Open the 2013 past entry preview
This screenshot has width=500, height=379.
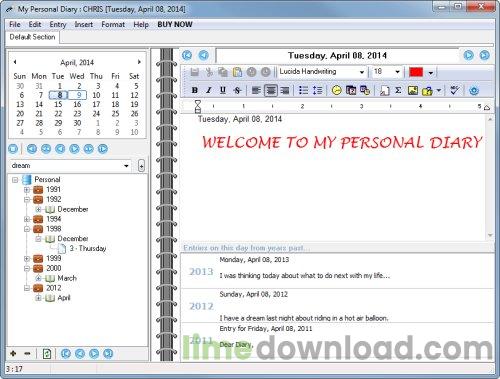coord(337,271)
